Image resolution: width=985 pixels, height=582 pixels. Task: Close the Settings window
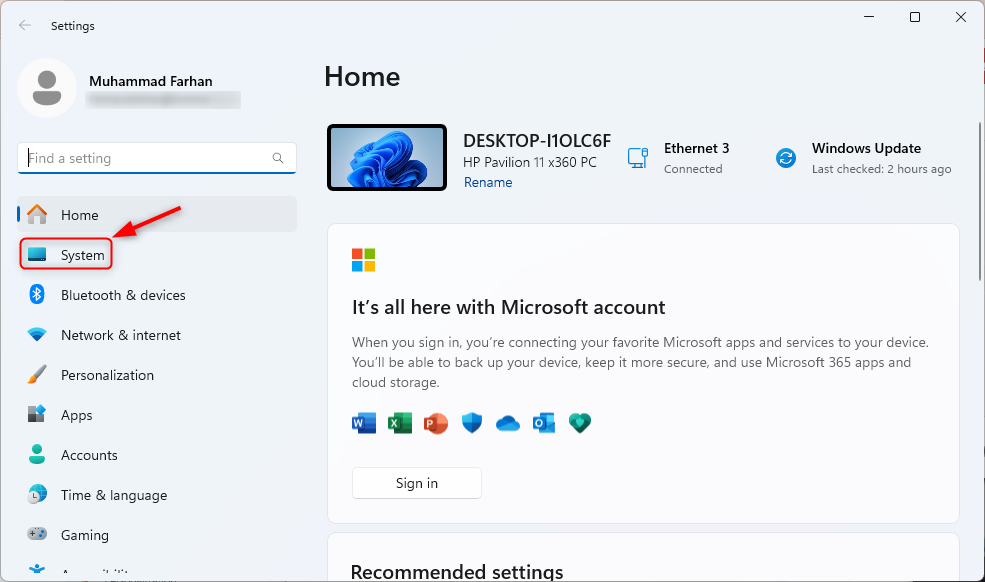tap(961, 17)
